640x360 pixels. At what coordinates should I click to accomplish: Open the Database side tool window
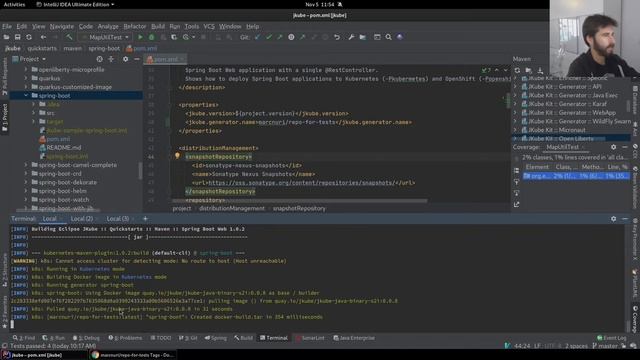635,100
